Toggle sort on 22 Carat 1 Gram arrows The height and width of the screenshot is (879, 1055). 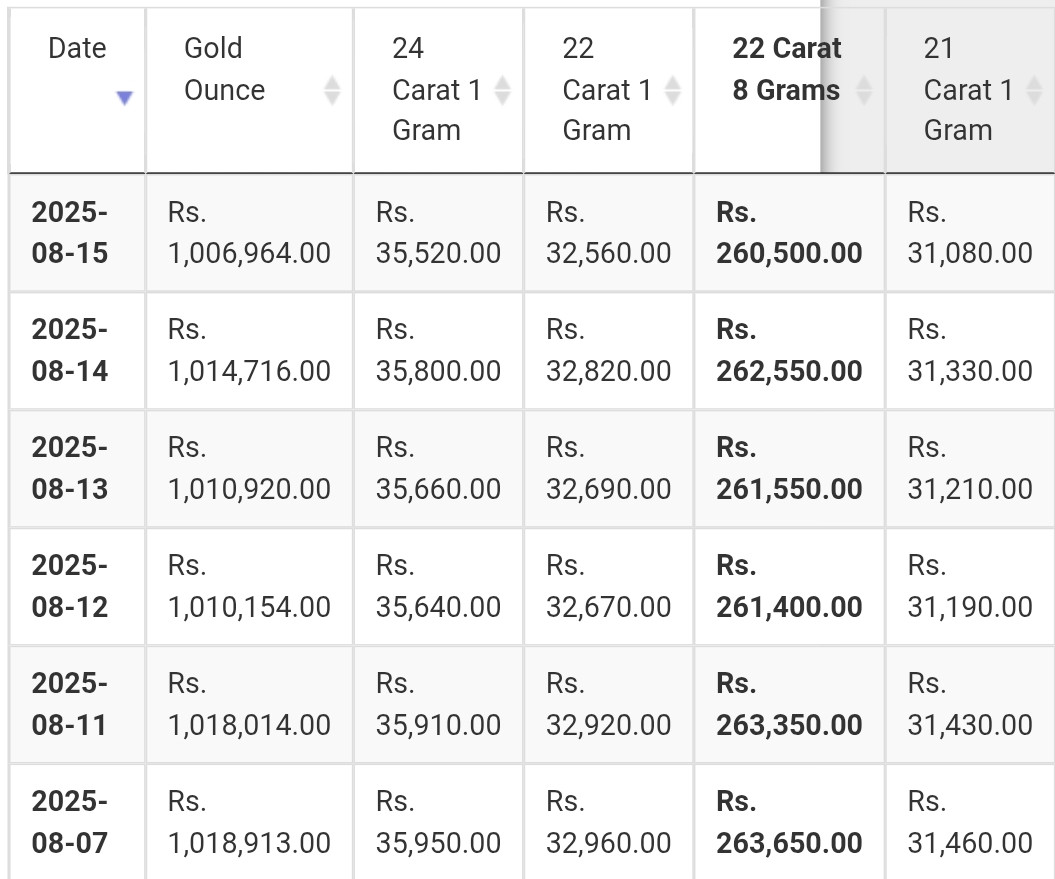click(672, 90)
